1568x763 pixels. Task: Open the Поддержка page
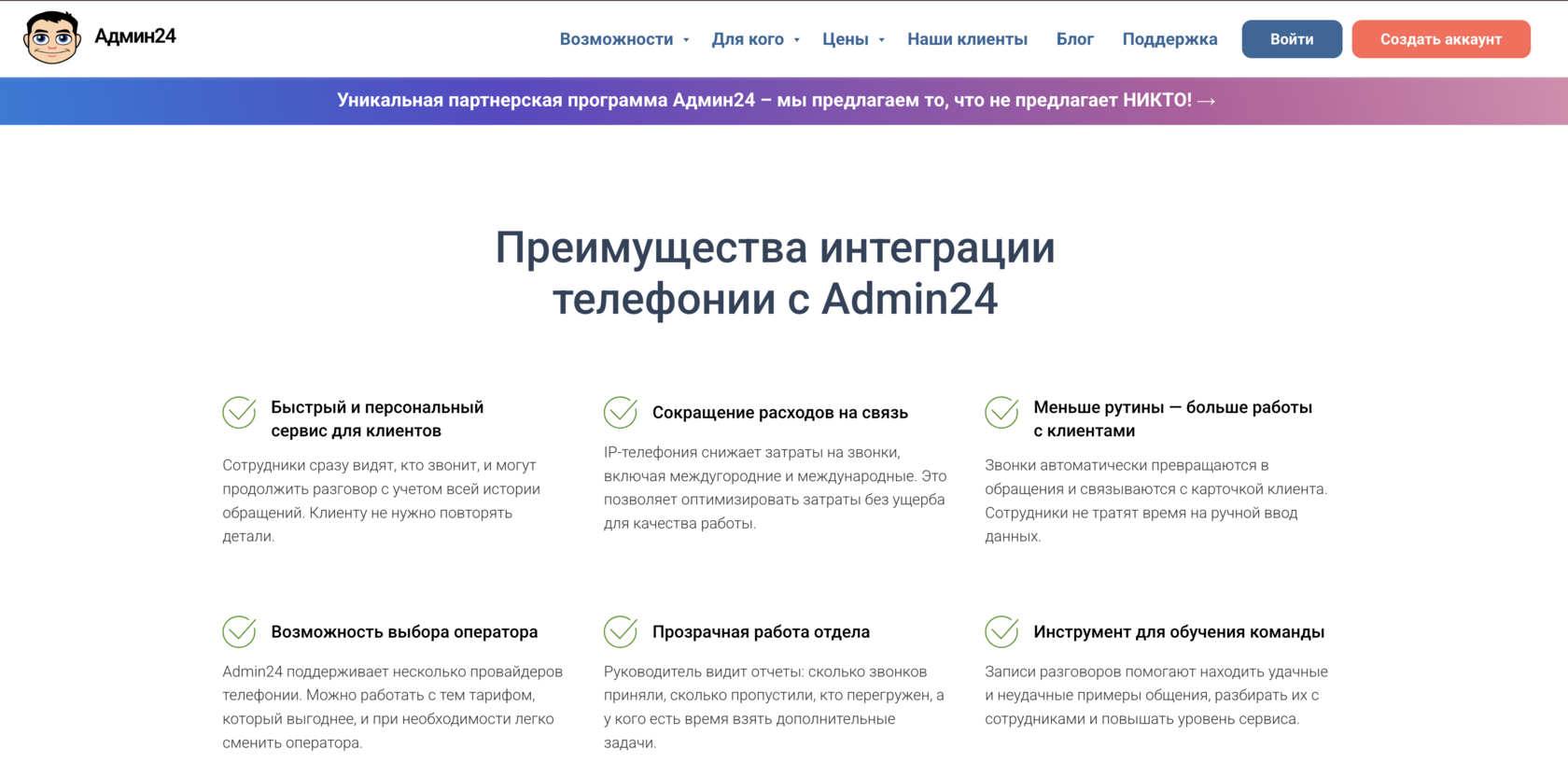click(x=1169, y=39)
